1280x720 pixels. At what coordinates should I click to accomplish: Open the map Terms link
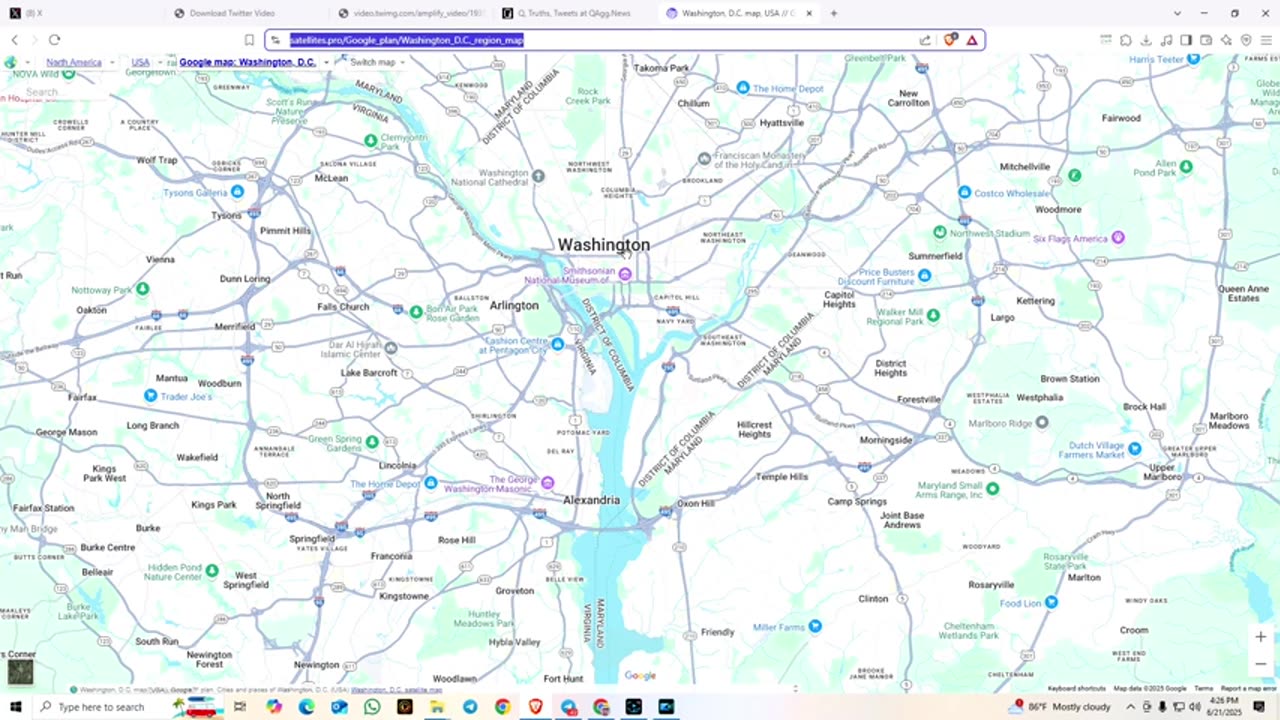[x=1203, y=688]
